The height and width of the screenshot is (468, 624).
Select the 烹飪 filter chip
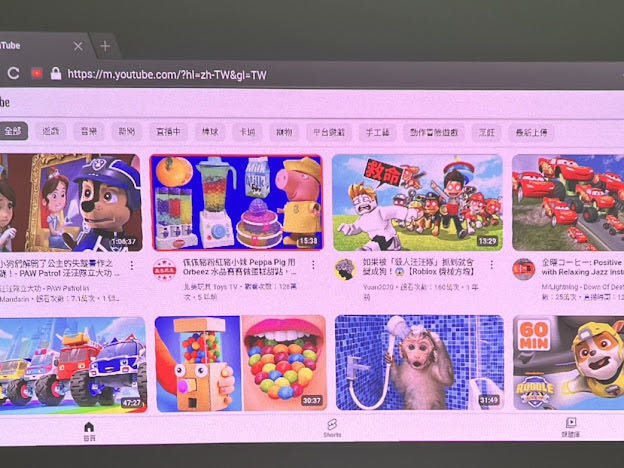coord(486,133)
